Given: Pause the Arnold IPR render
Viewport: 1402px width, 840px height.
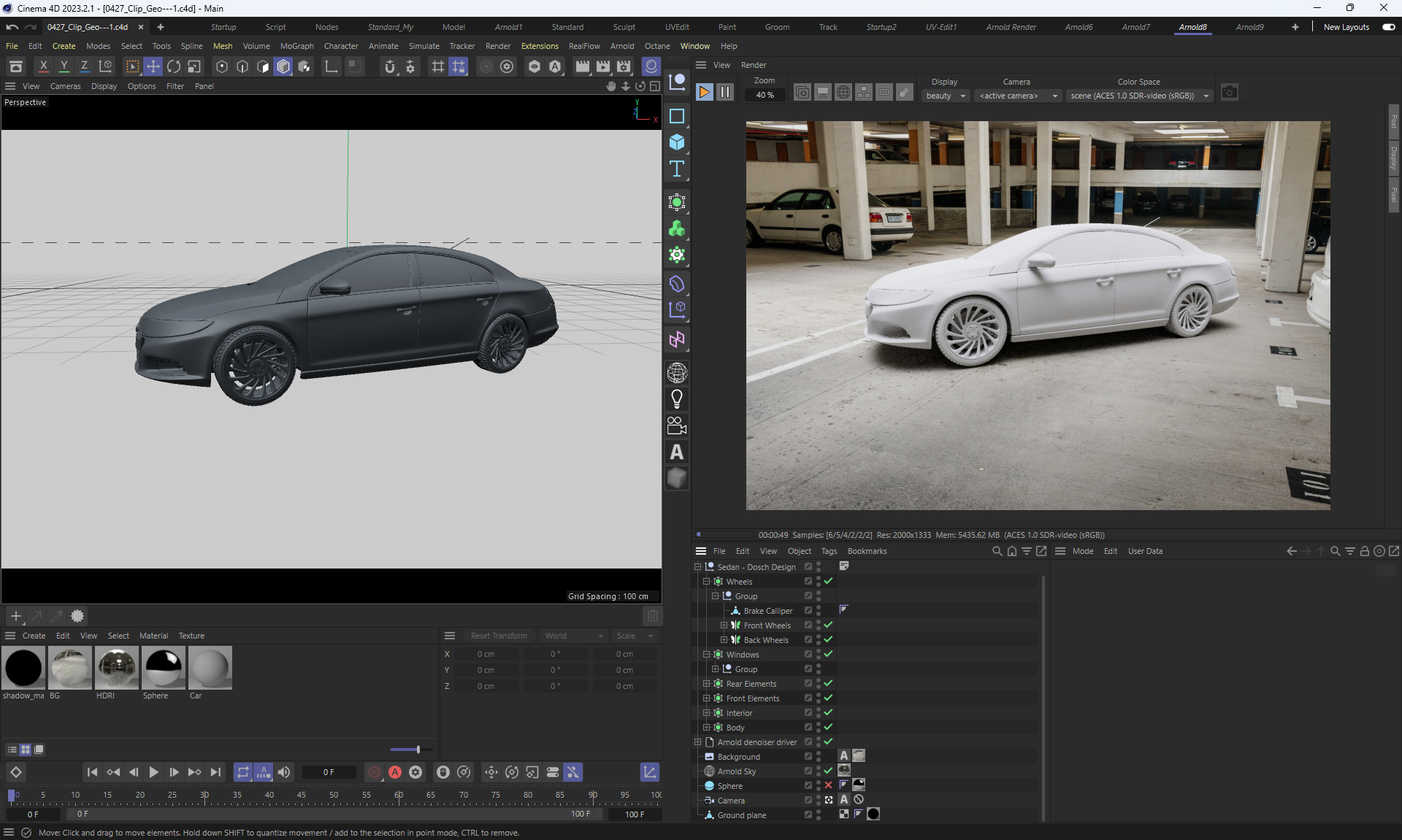Looking at the screenshot, I should click(724, 93).
